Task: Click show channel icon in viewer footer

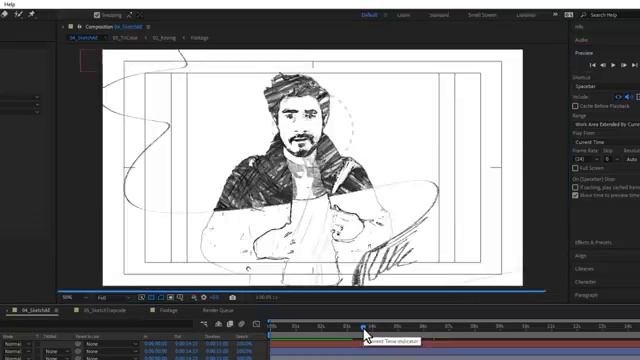Action: tap(194, 298)
